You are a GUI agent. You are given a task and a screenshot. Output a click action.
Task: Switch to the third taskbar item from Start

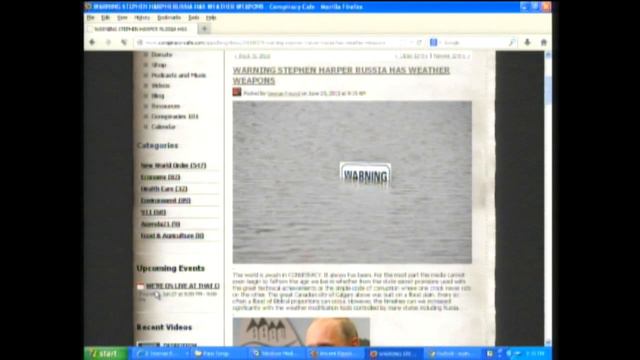click(x=277, y=353)
